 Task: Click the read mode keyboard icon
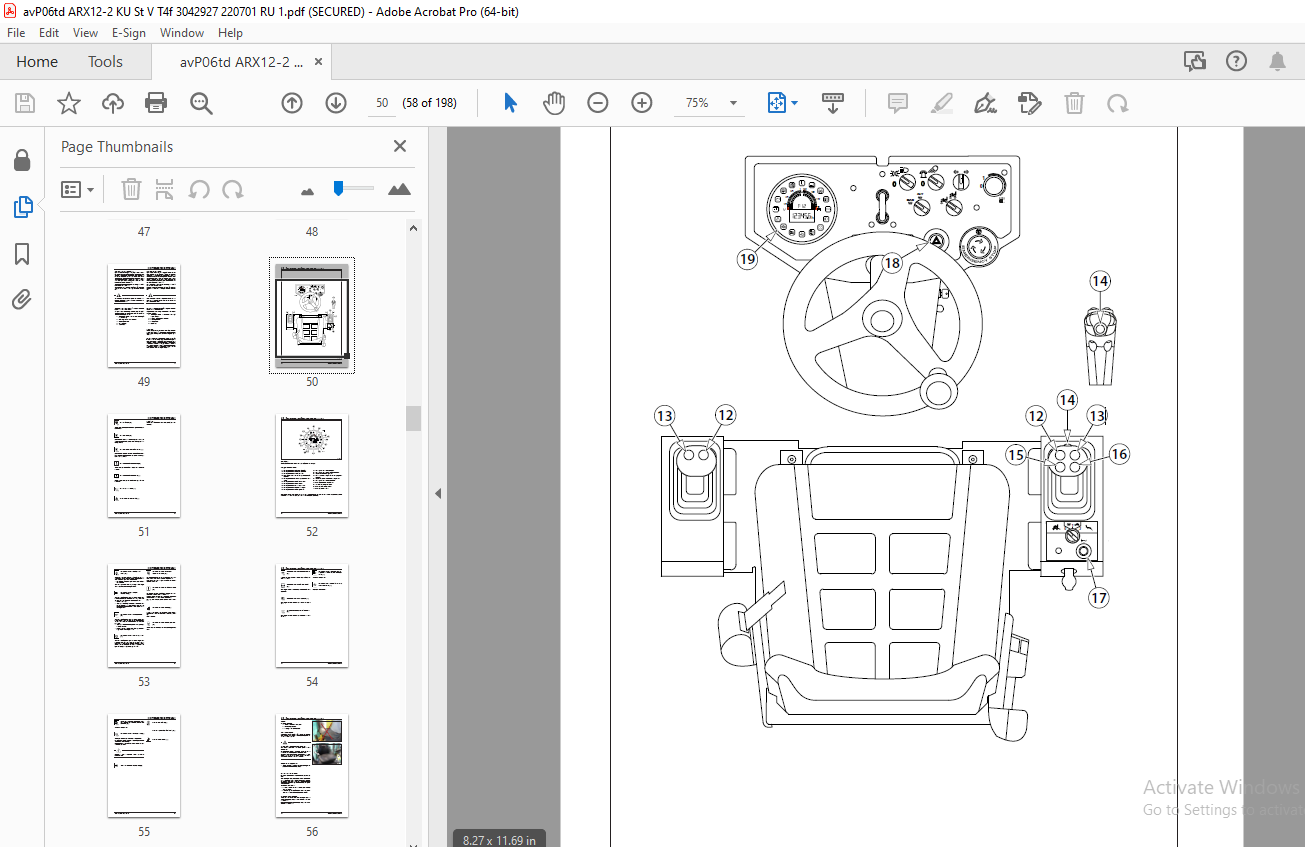(x=833, y=103)
